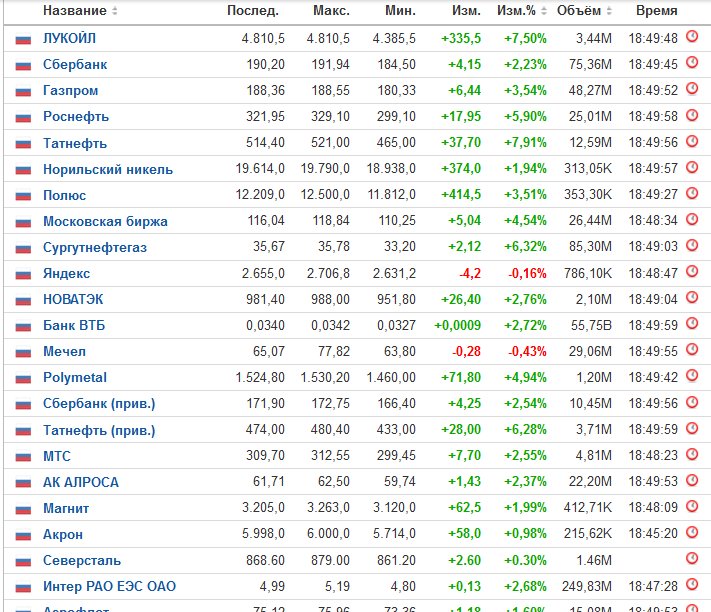Click the clock icon in Роснефть row
711x612 pixels.
(692, 114)
